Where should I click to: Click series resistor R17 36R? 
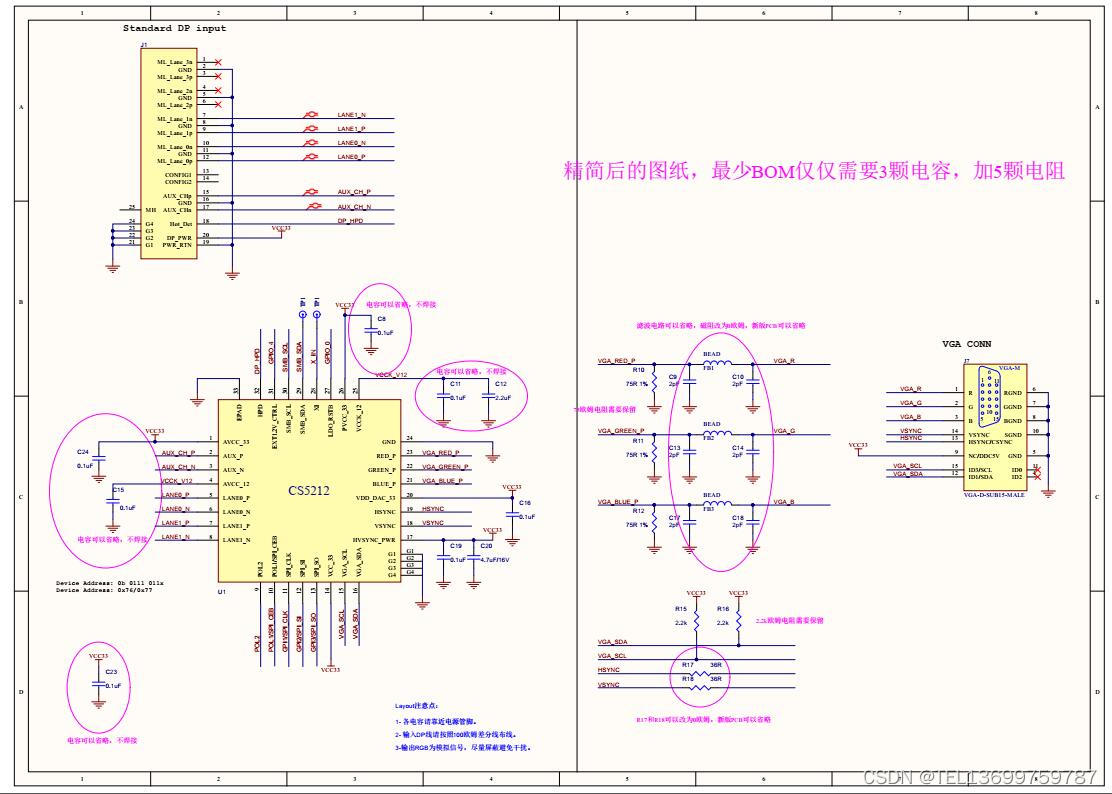pyautogui.click(x=700, y=673)
